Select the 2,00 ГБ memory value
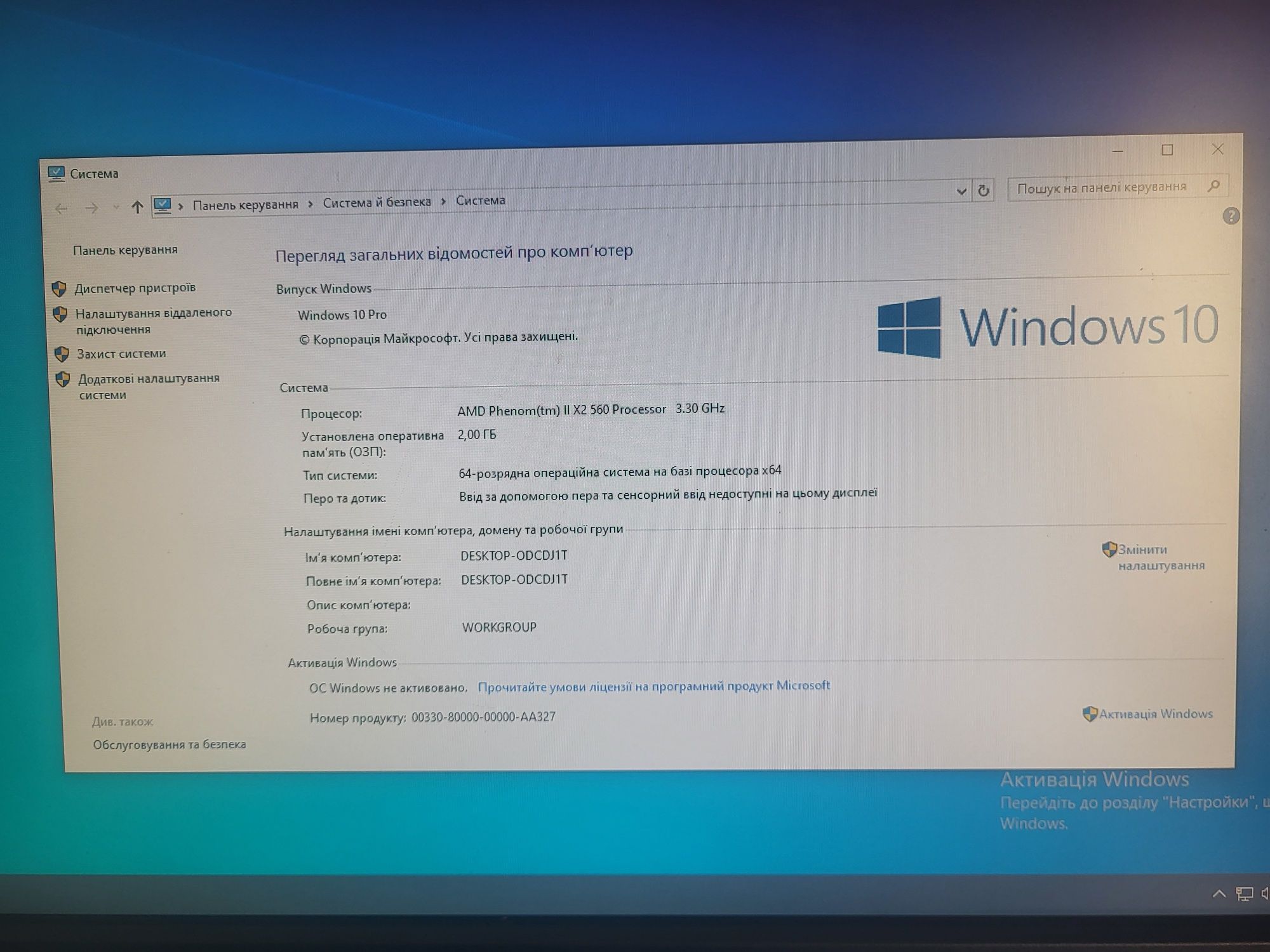This screenshot has width=1270, height=952. pos(477,435)
